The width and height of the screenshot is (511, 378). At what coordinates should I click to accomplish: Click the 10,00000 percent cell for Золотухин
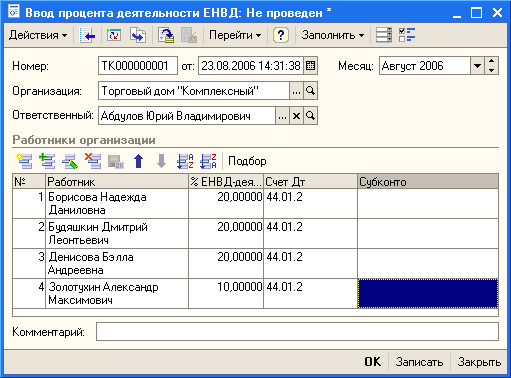226,294
